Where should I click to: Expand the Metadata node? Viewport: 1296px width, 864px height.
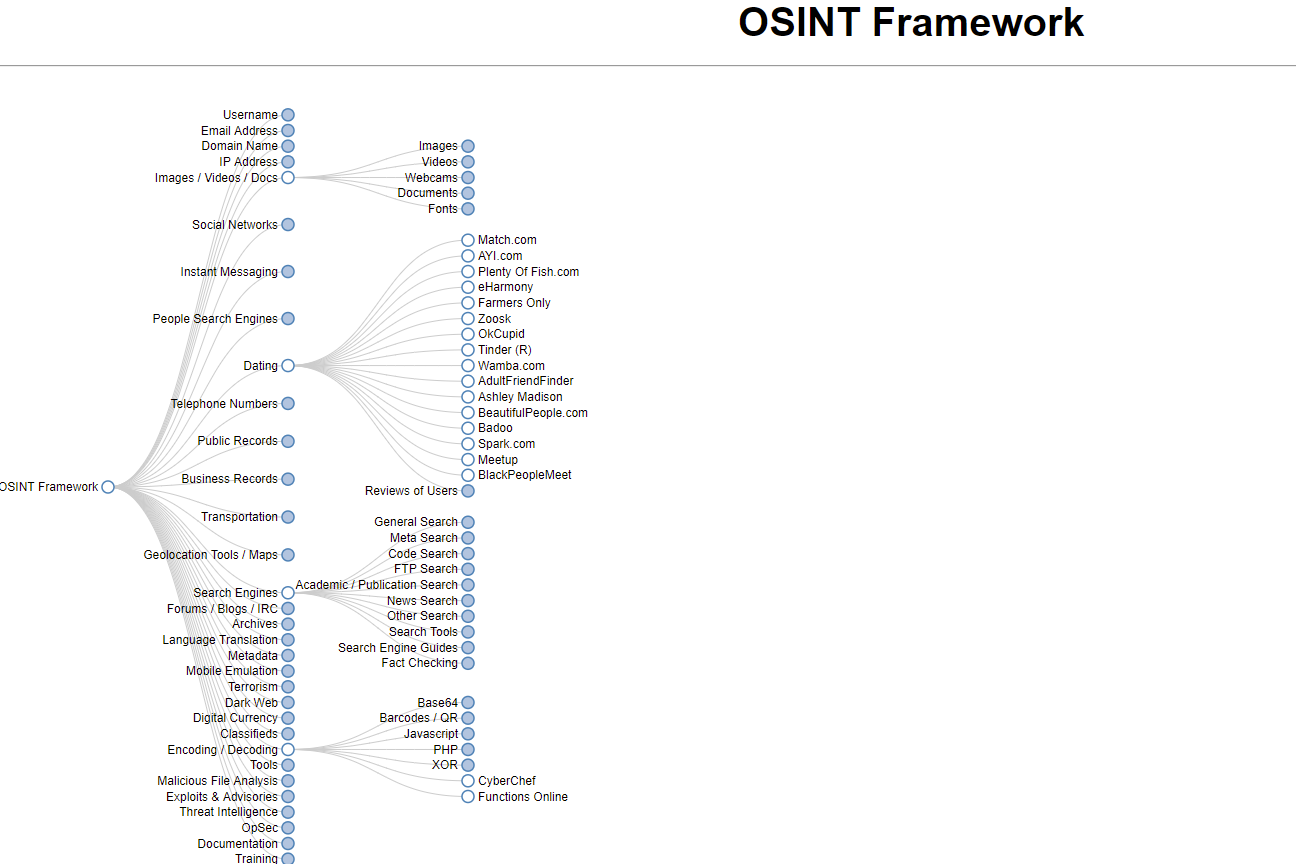pos(288,656)
